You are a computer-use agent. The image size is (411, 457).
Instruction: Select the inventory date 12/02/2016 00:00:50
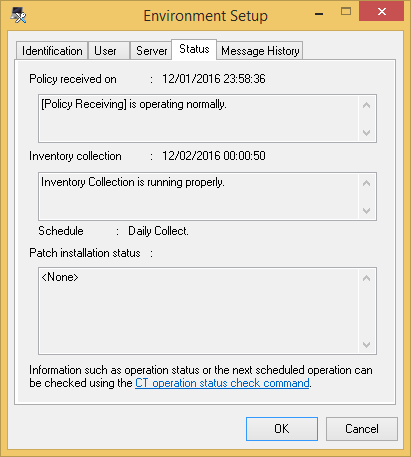click(214, 156)
